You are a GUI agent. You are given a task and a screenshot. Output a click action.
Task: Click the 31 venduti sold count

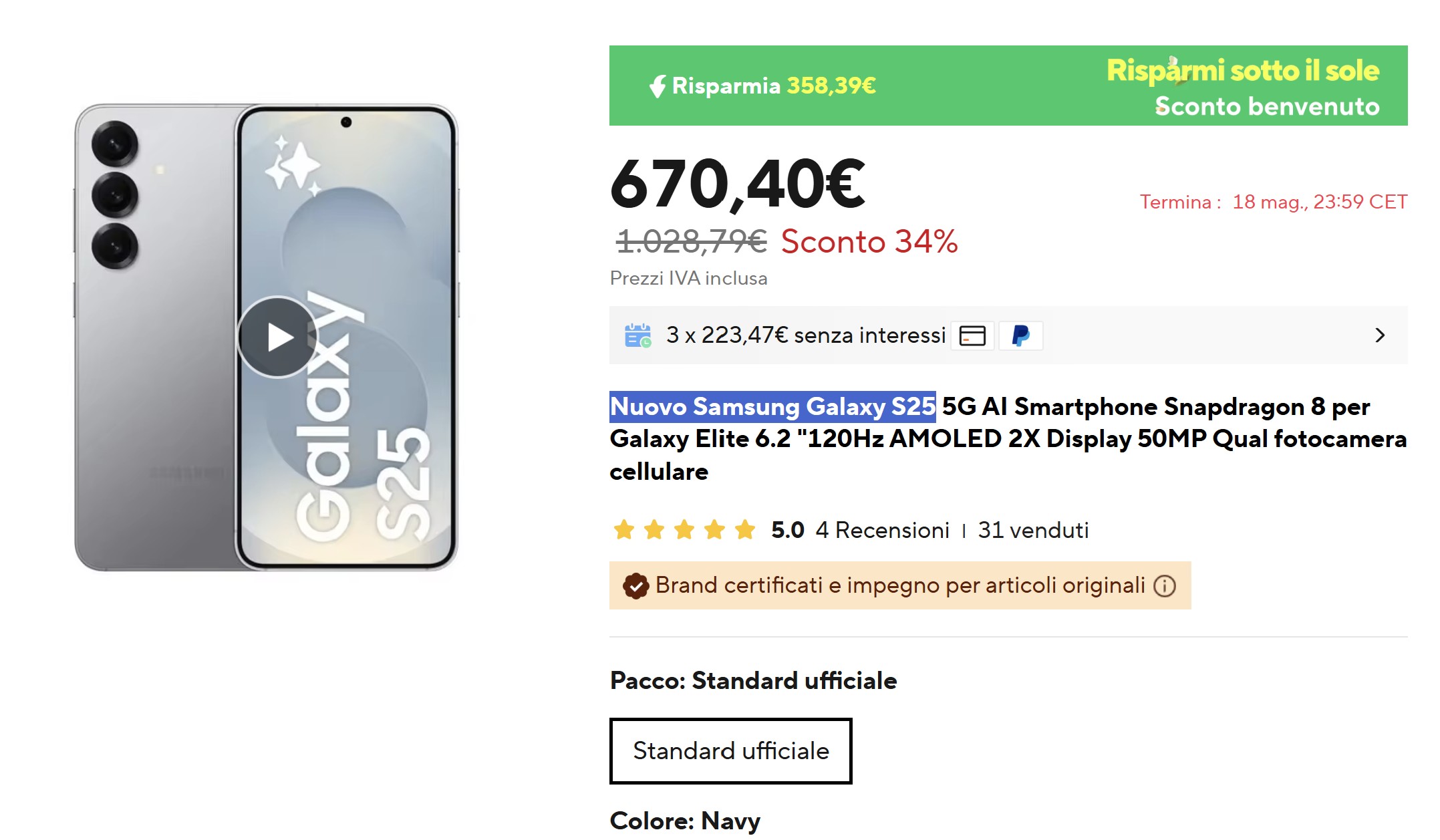[1033, 530]
